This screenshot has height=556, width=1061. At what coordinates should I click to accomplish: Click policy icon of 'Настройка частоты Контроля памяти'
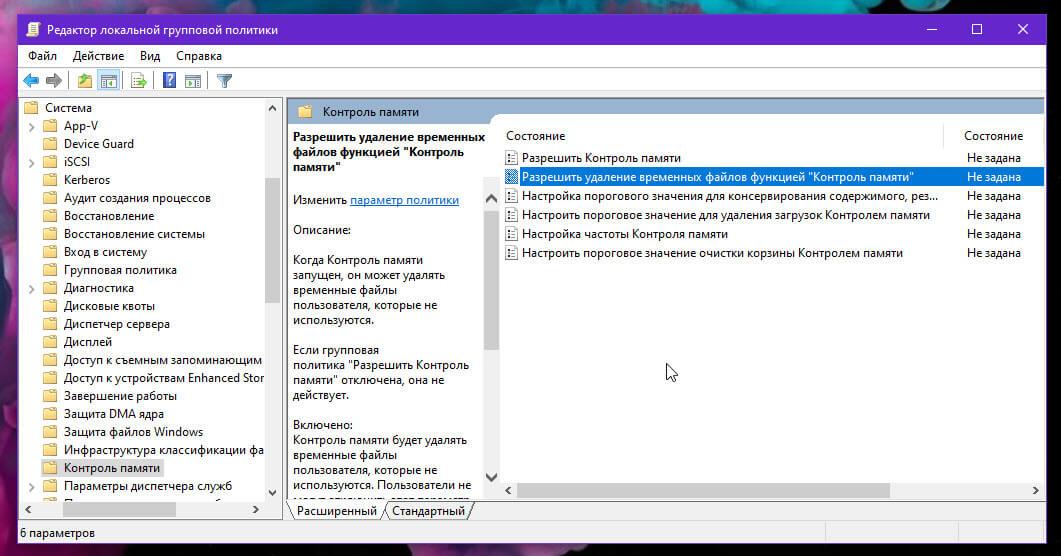pyautogui.click(x=512, y=234)
